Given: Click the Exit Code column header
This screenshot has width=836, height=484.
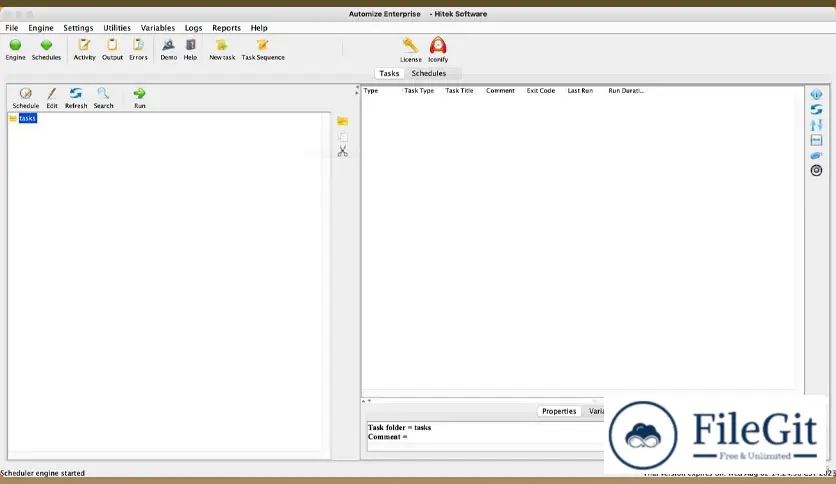Looking at the screenshot, I should [x=541, y=91].
